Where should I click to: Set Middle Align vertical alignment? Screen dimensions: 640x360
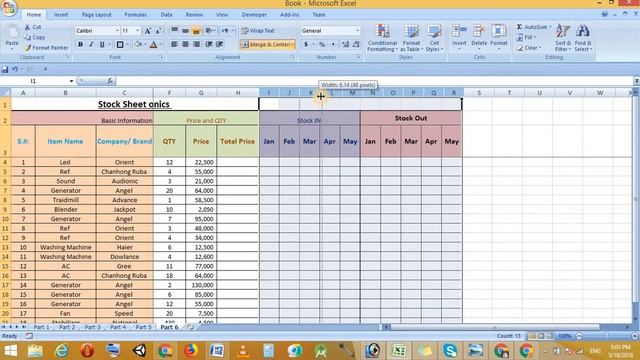coord(185,31)
